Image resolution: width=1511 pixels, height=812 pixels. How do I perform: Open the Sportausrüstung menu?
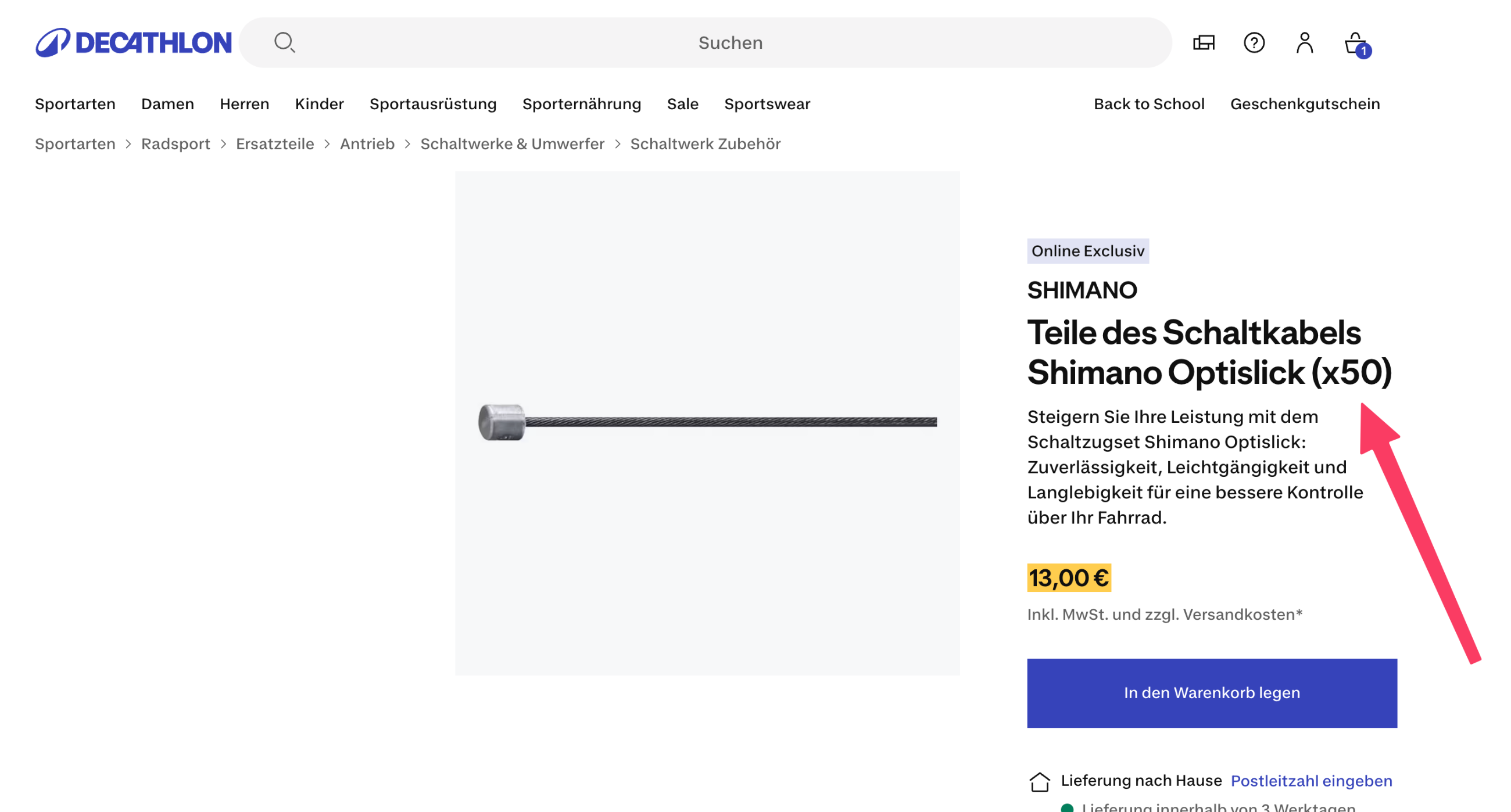(x=433, y=104)
